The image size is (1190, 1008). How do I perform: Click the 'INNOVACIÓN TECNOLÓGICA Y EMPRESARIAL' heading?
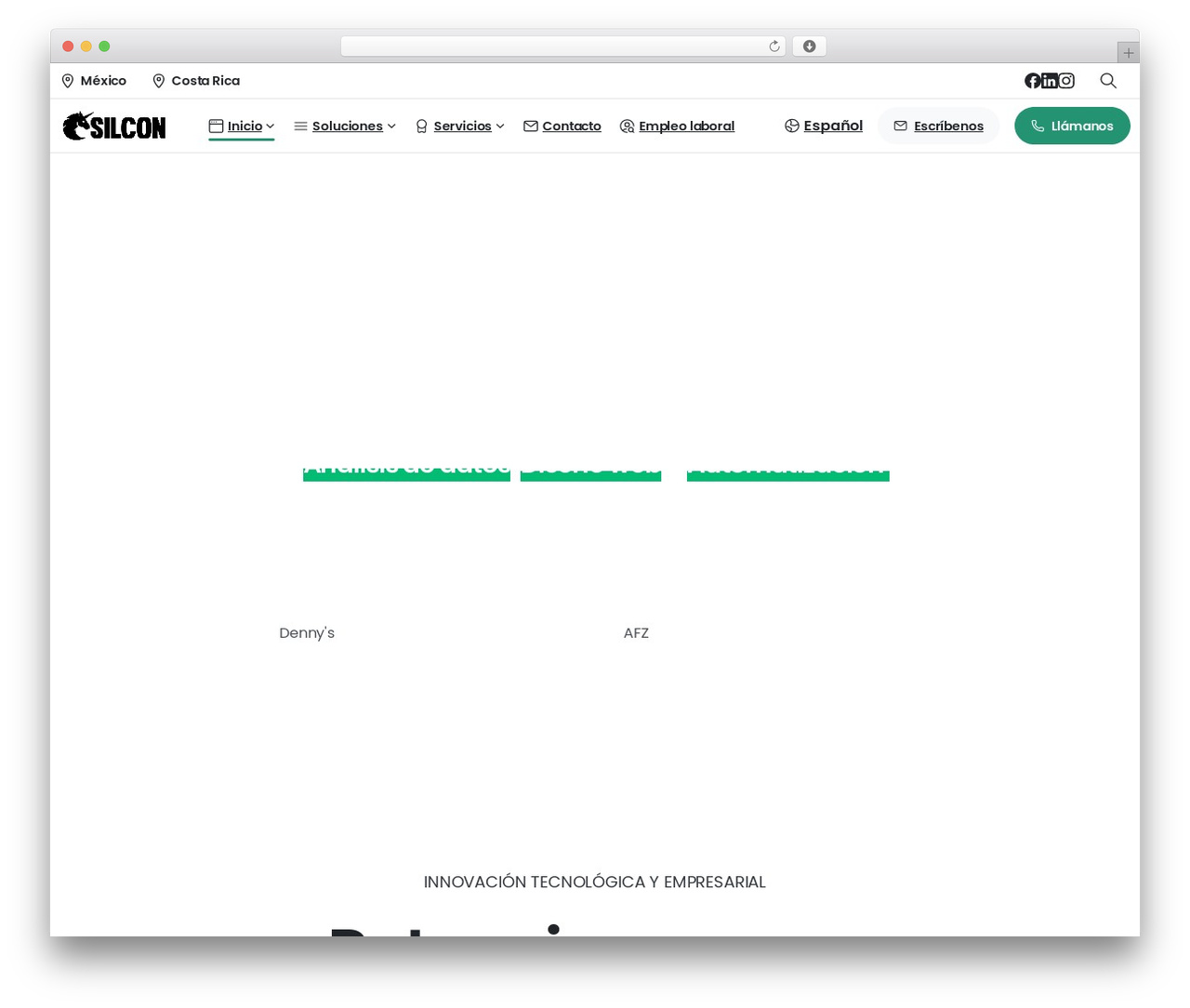coord(595,882)
